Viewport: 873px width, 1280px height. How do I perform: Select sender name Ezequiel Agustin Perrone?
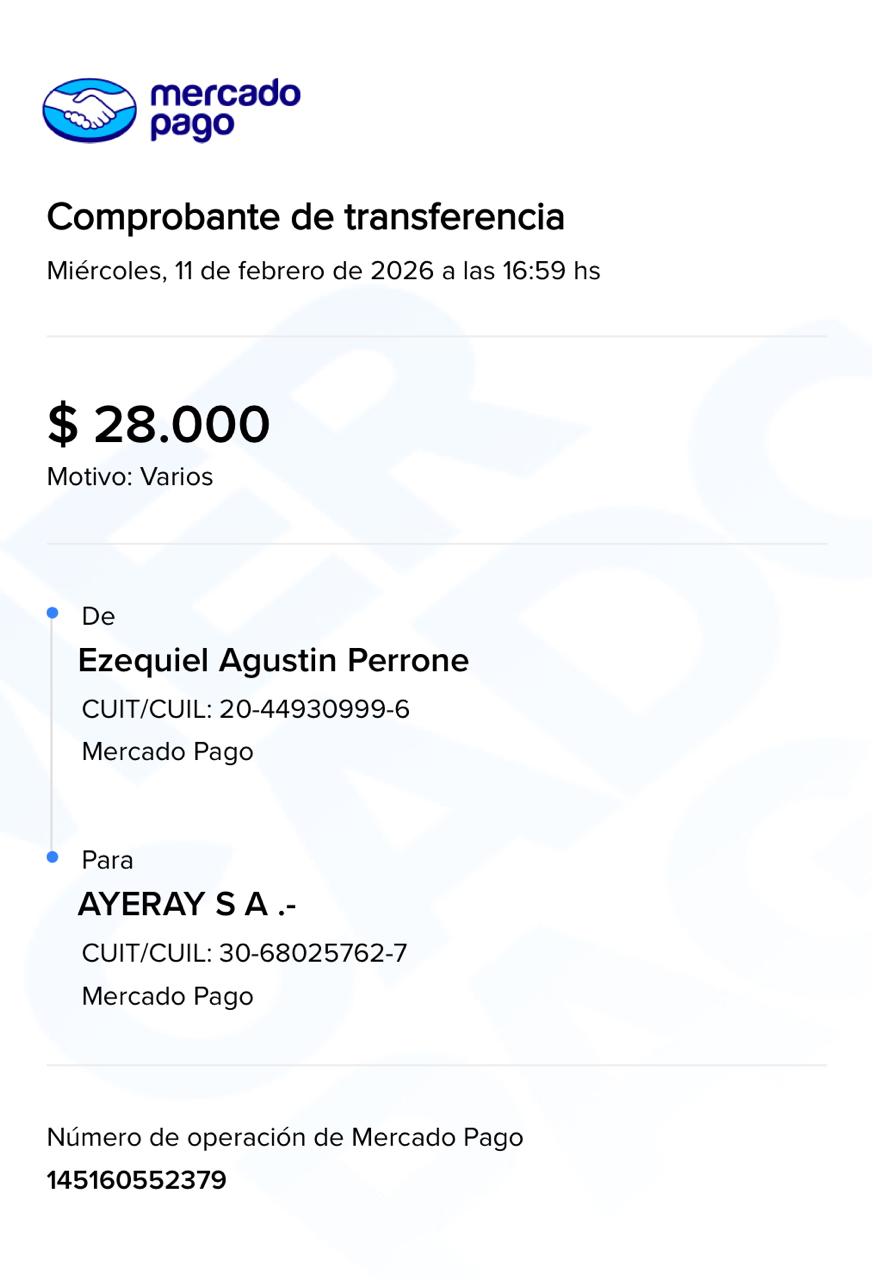pyautogui.click(x=273, y=661)
